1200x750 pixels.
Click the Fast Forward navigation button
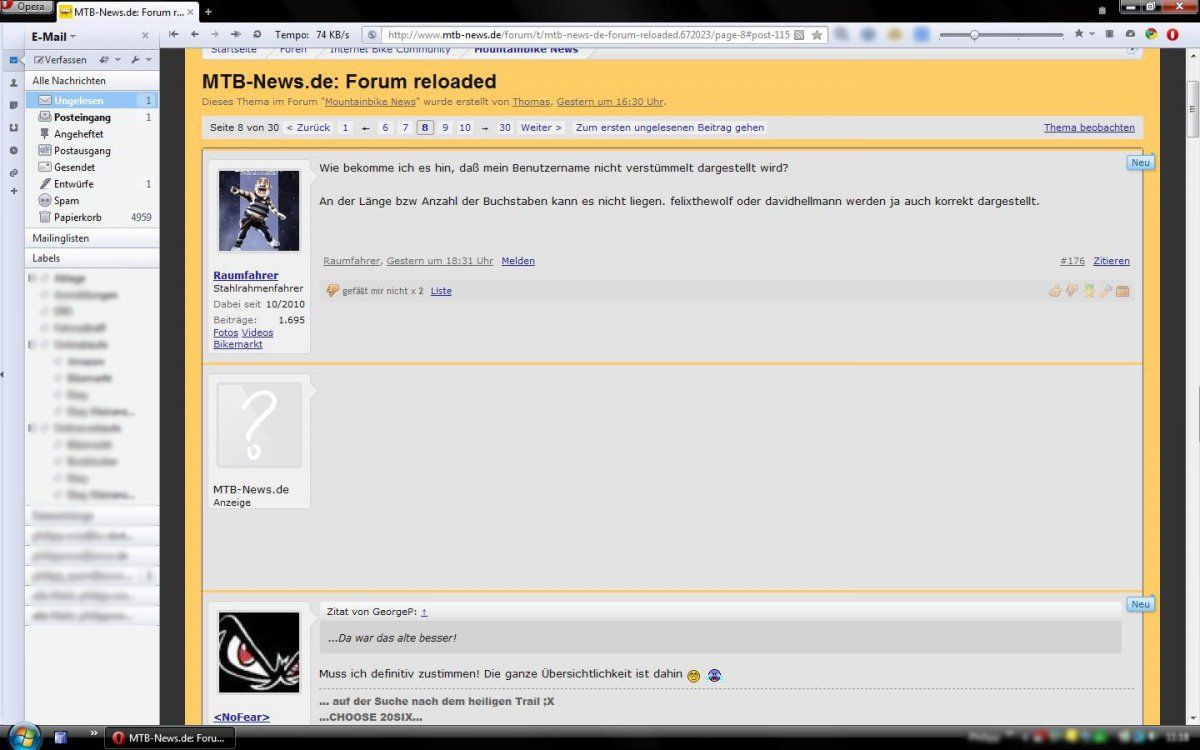(236, 34)
